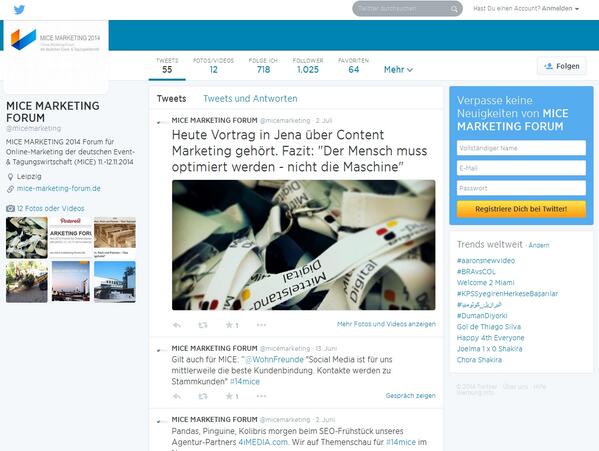Image resolution: width=599 pixels, height=451 pixels.
Task: Open the 4iMEDIA.com link
Action: pyautogui.click(x=263, y=442)
